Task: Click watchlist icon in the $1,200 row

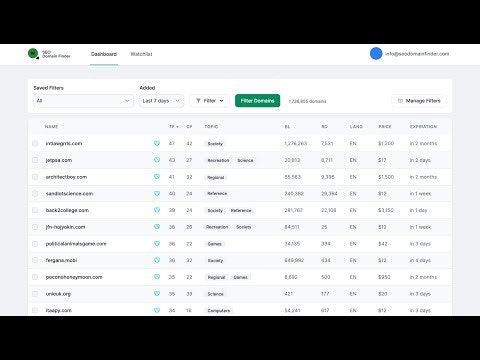Action: pos(157,143)
